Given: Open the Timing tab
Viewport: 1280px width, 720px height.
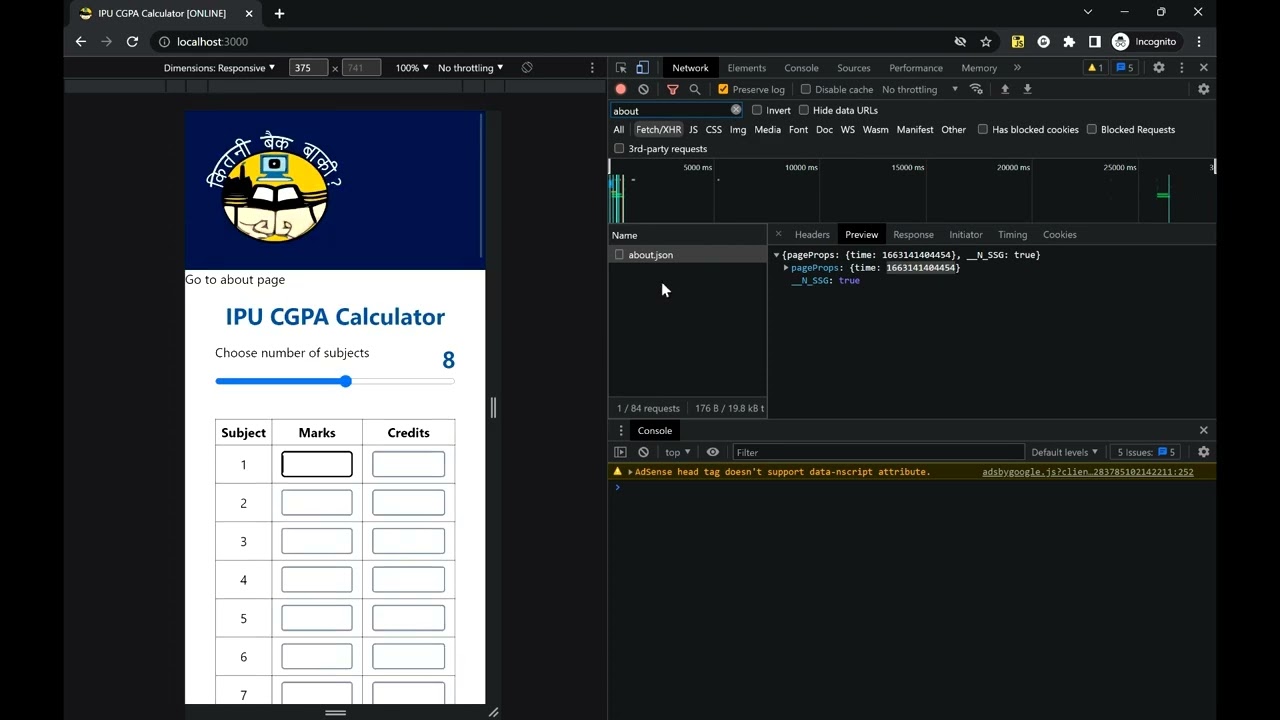Looking at the screenshot, I should click(x=1012, y=234).
